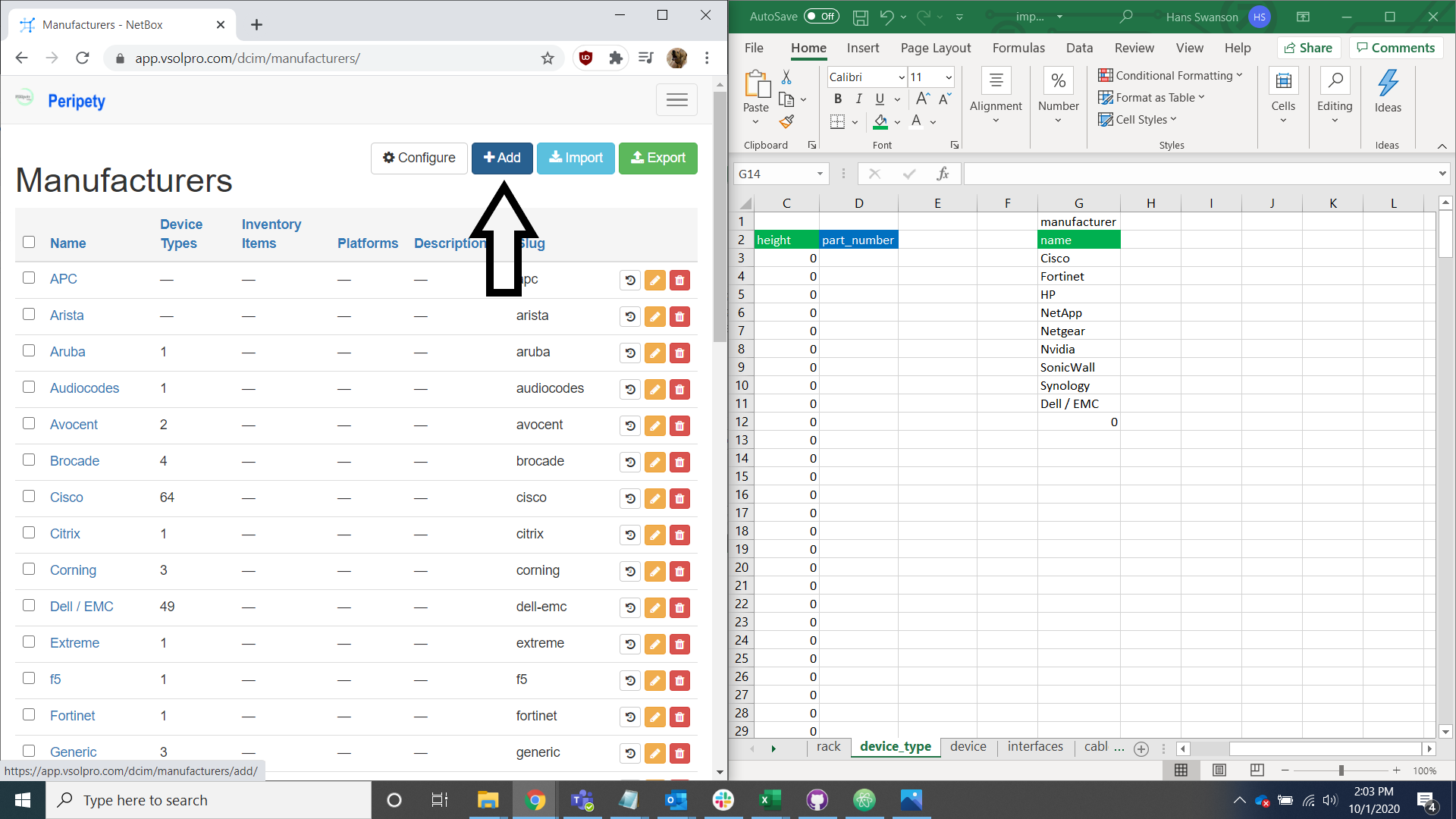
Task: Click the Format Painter brush icon
Action: click(786, 121)
